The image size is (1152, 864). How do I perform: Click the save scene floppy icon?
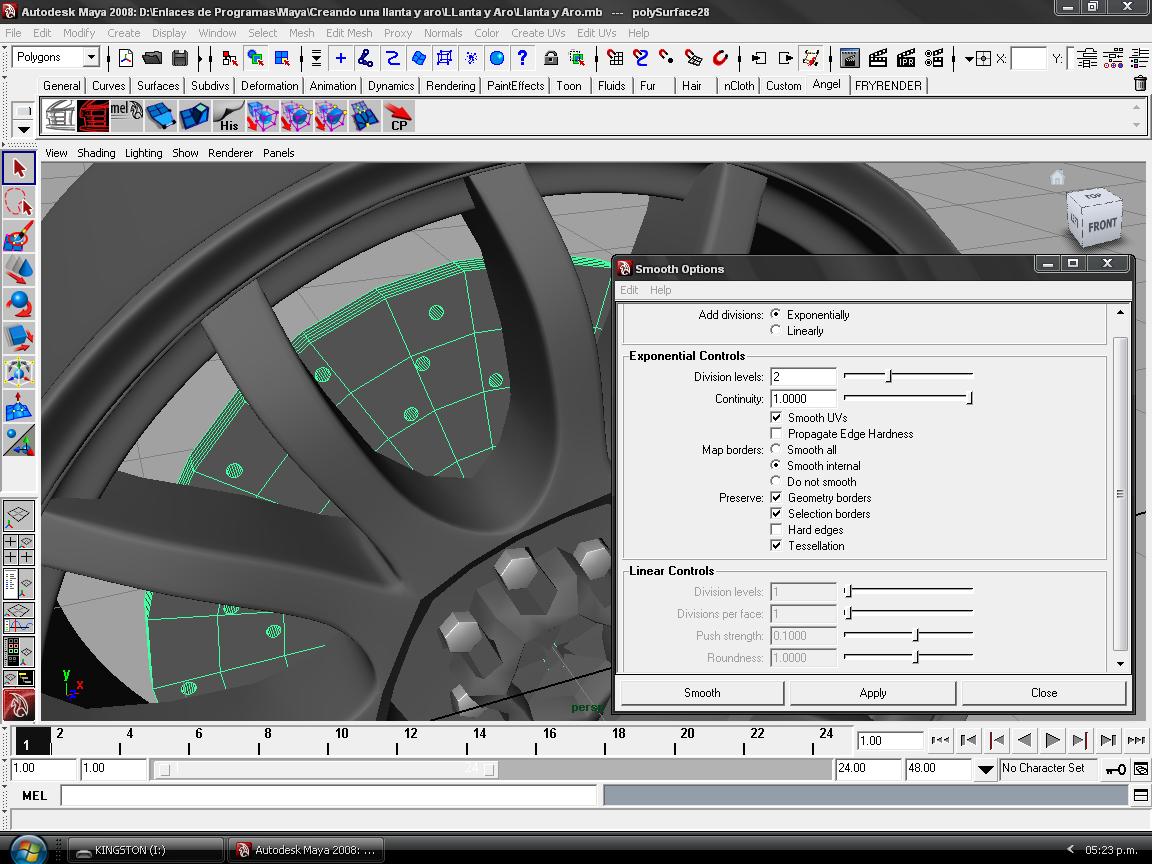[x=180, y=58]
